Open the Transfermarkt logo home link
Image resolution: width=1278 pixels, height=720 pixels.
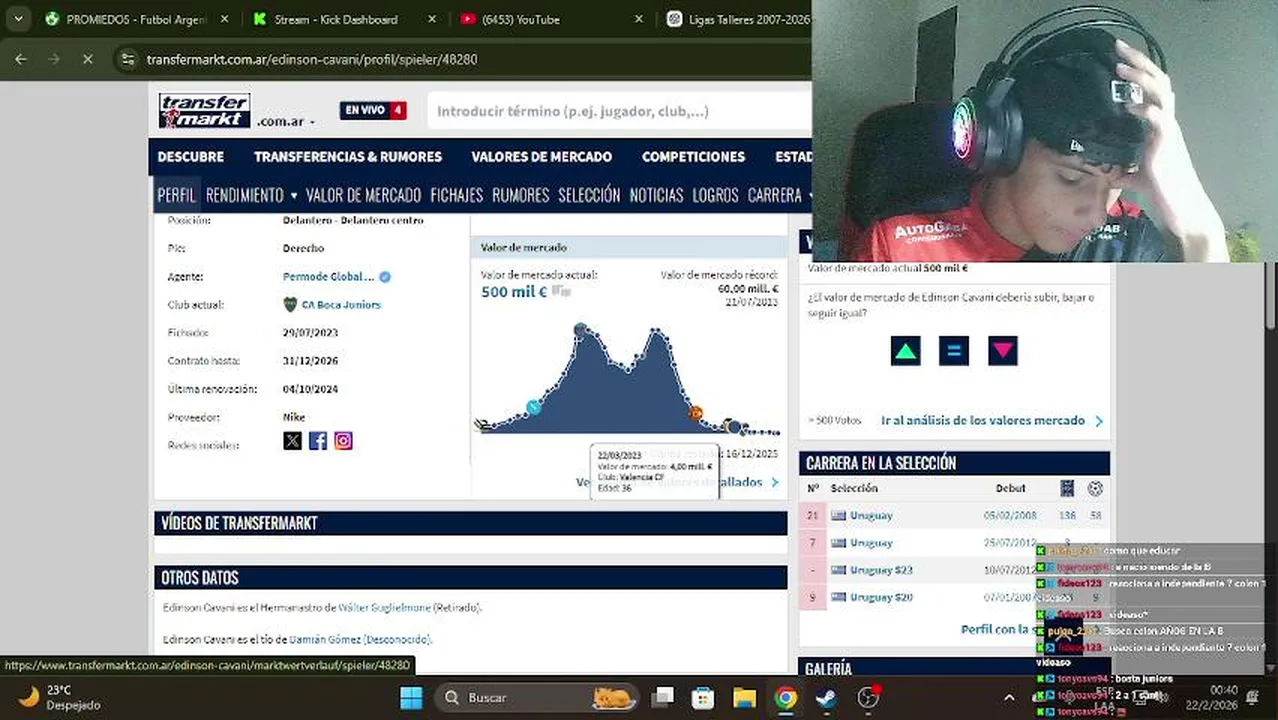click(204, 111)
